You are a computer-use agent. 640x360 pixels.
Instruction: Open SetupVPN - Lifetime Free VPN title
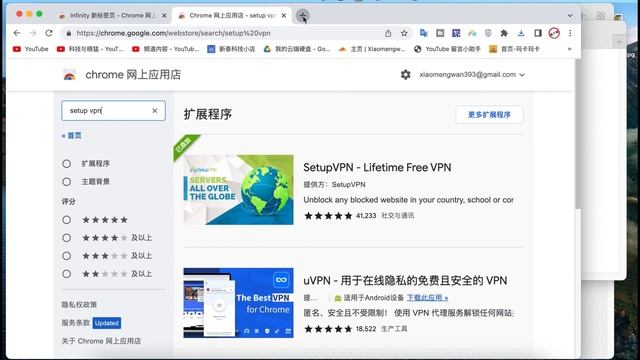point(377,168)
